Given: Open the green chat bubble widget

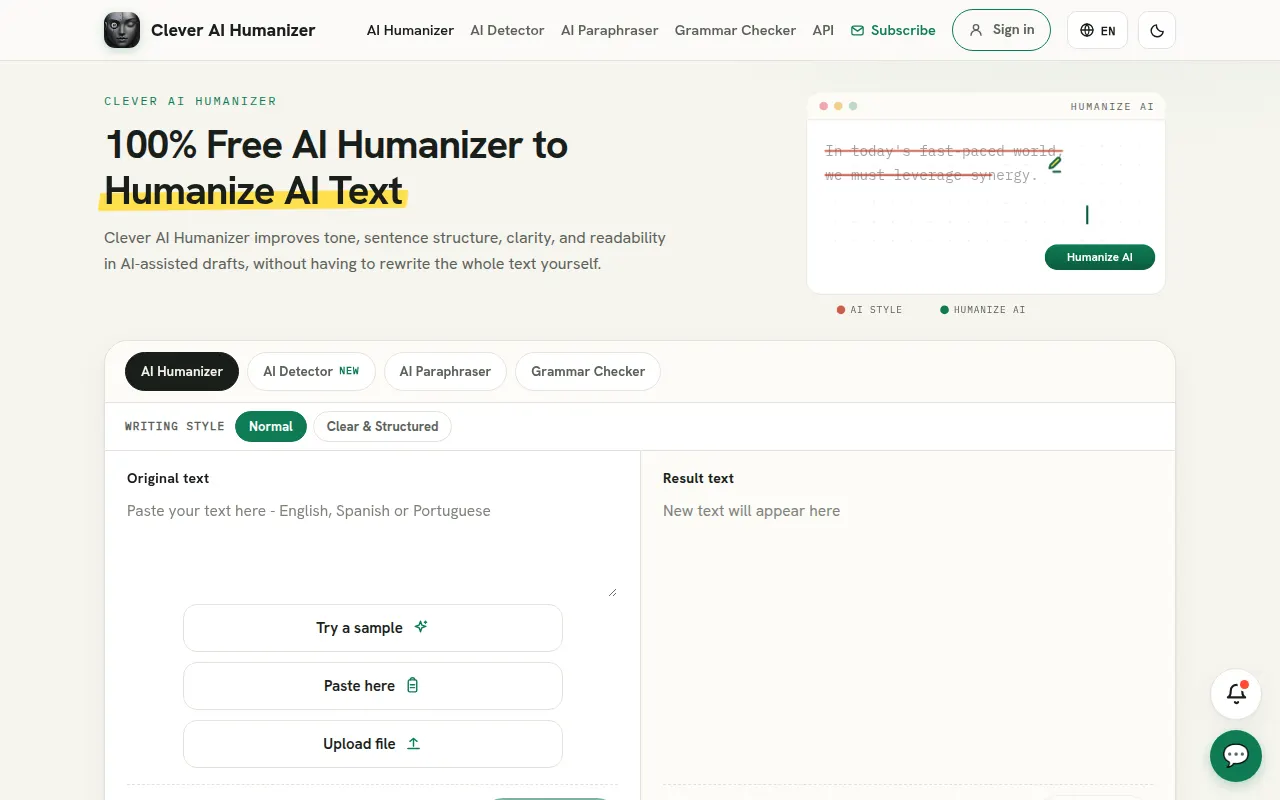Looking at the screenshot, I should pos(1236,756).
